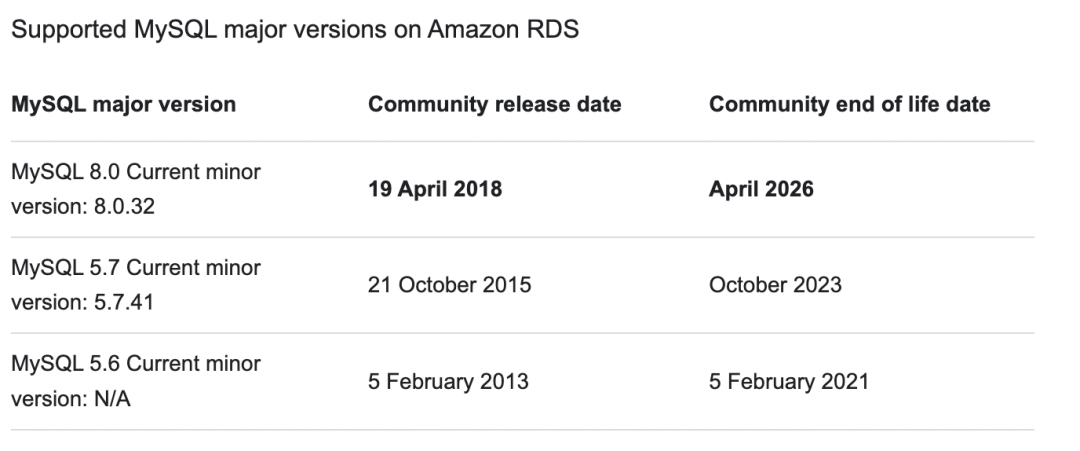Click the 'MySQL major version' column header

coord(124,104)
